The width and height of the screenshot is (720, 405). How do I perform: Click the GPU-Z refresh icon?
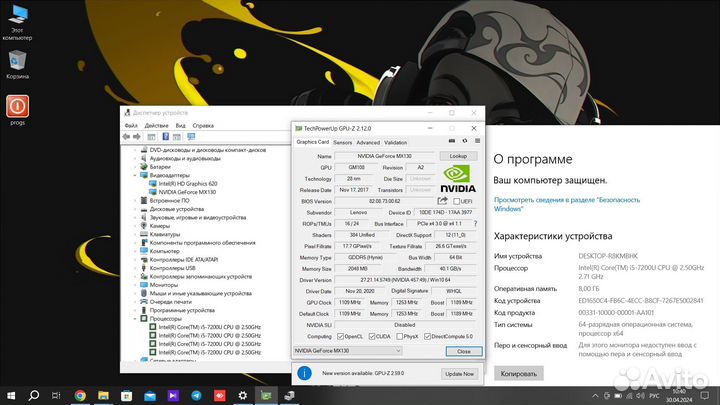point(465,141)
